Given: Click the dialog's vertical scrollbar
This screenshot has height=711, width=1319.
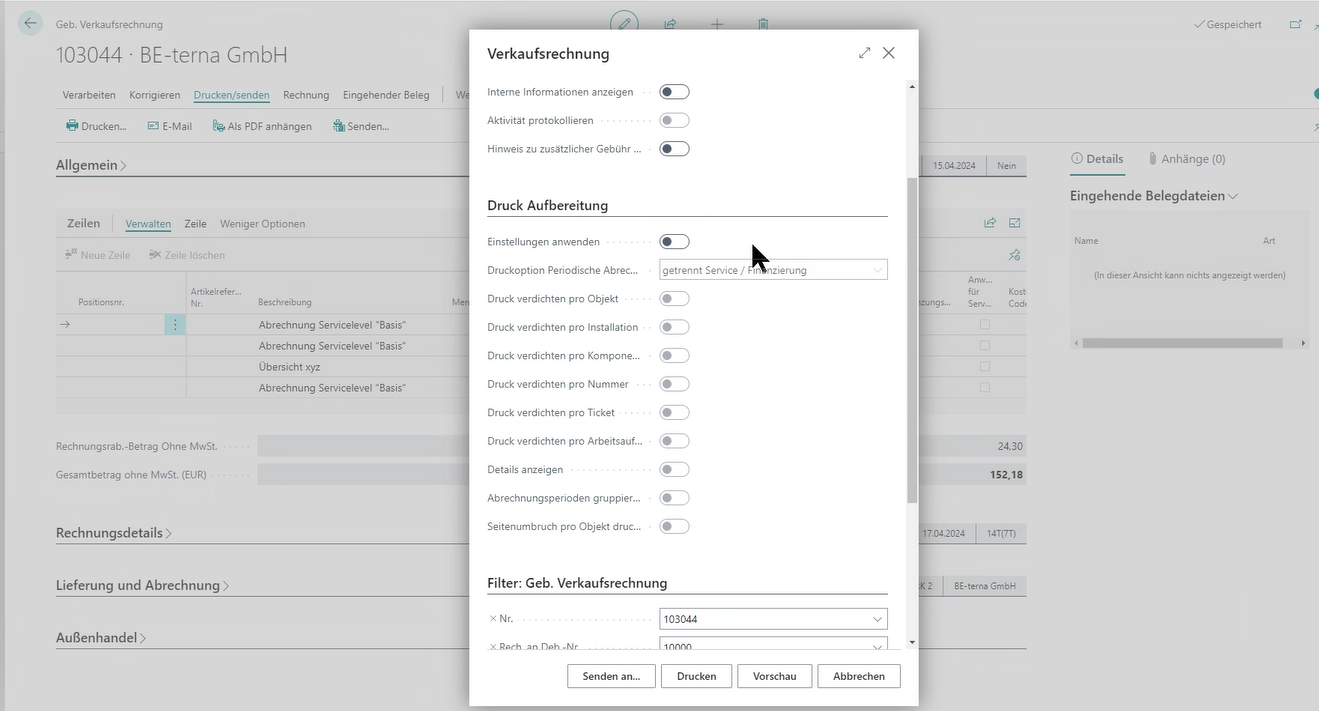Looking at the screenshot, I should (x=911, y=340).
